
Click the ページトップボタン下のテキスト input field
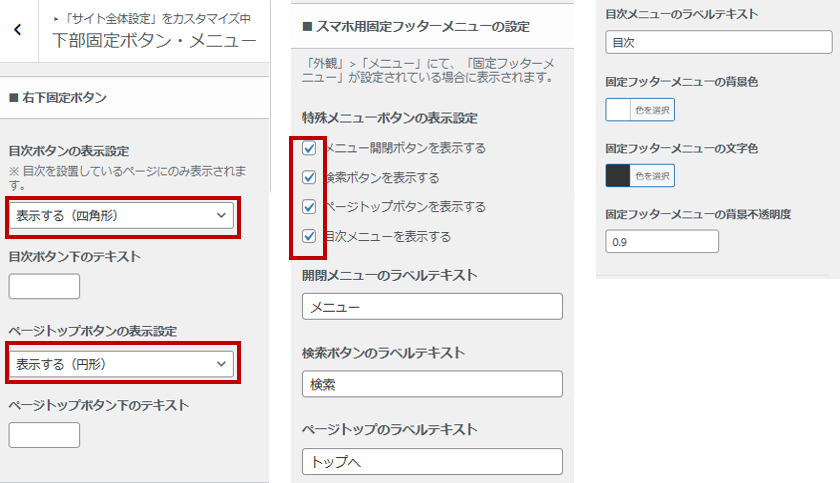click(44, 435)
